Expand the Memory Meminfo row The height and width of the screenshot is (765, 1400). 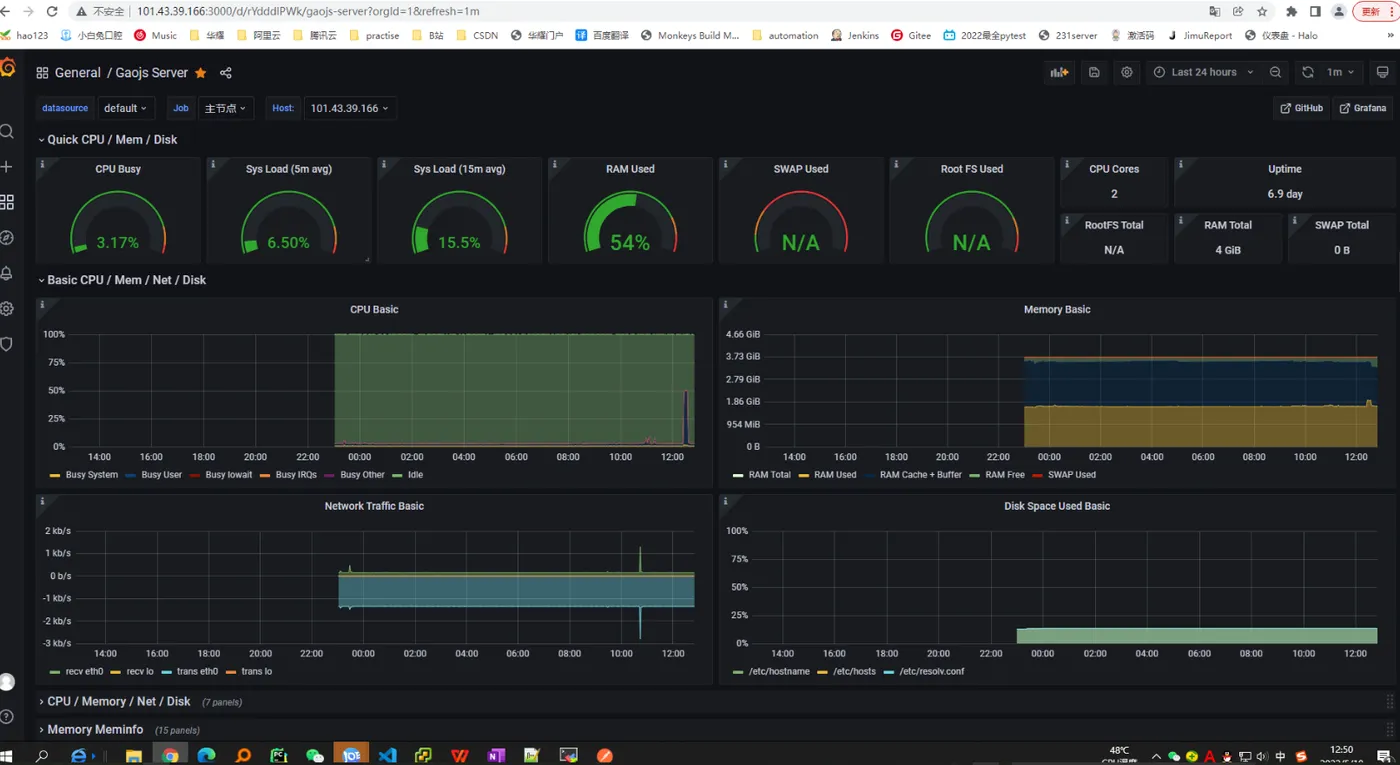(x=95, y=730)
